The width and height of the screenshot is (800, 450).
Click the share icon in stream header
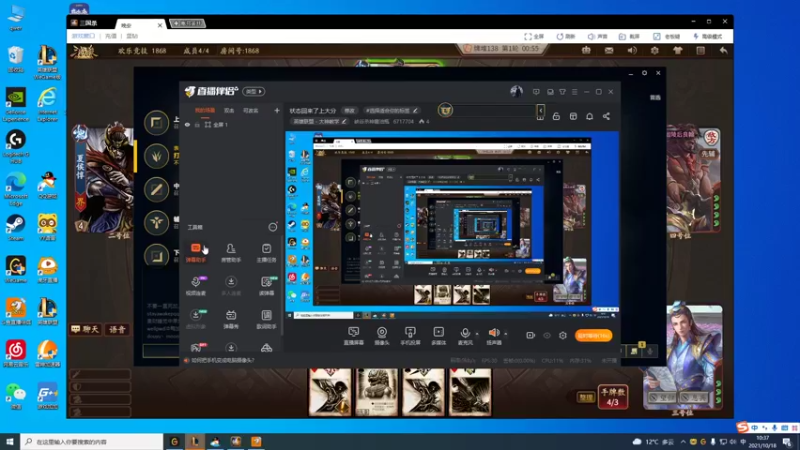coord(606,116)
